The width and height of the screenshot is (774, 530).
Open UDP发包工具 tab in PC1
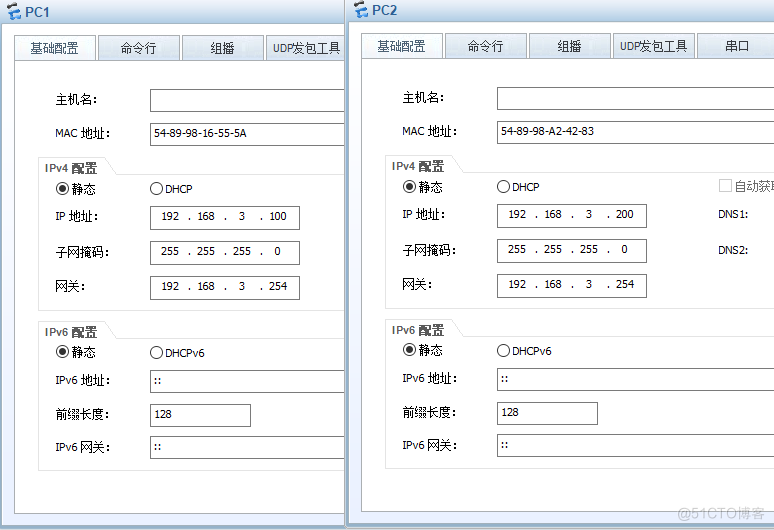coord(305,48)
